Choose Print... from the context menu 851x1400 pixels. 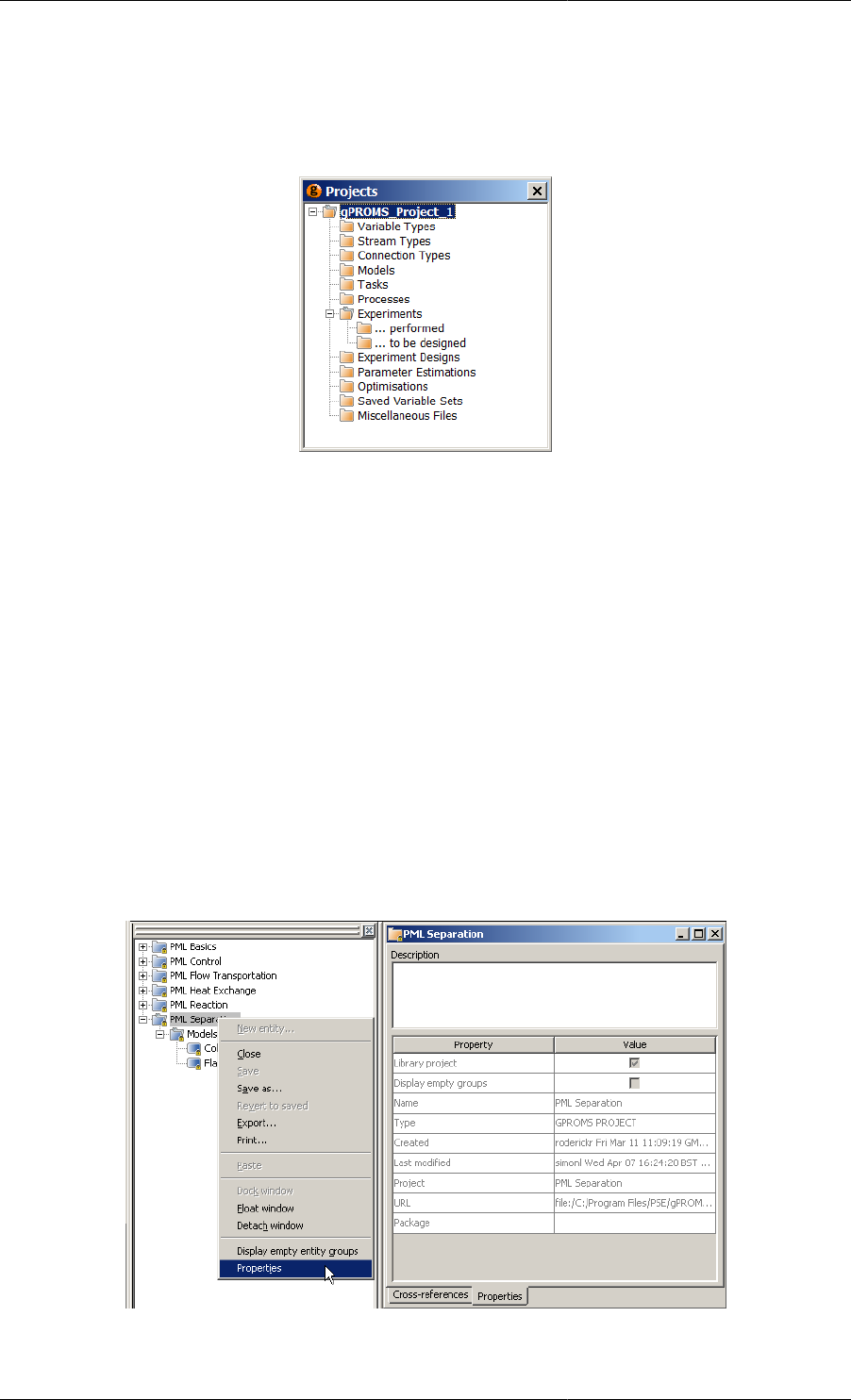296,1141
